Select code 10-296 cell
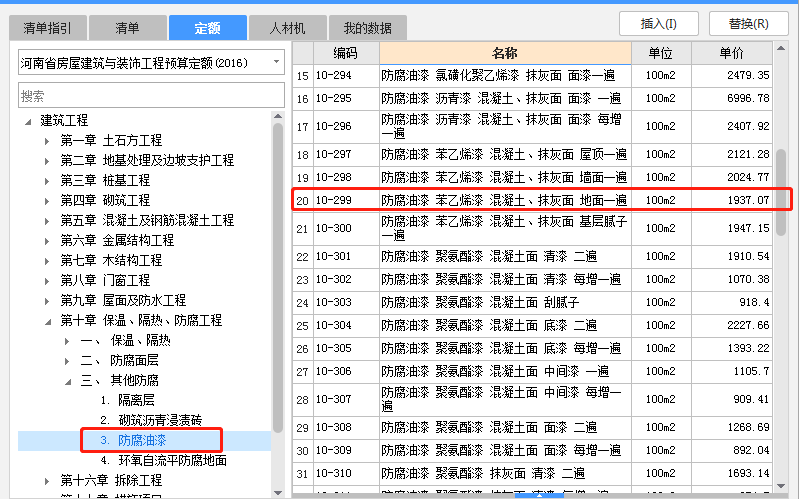This screenshot has height=499, width=799. (x=346, y=126)
